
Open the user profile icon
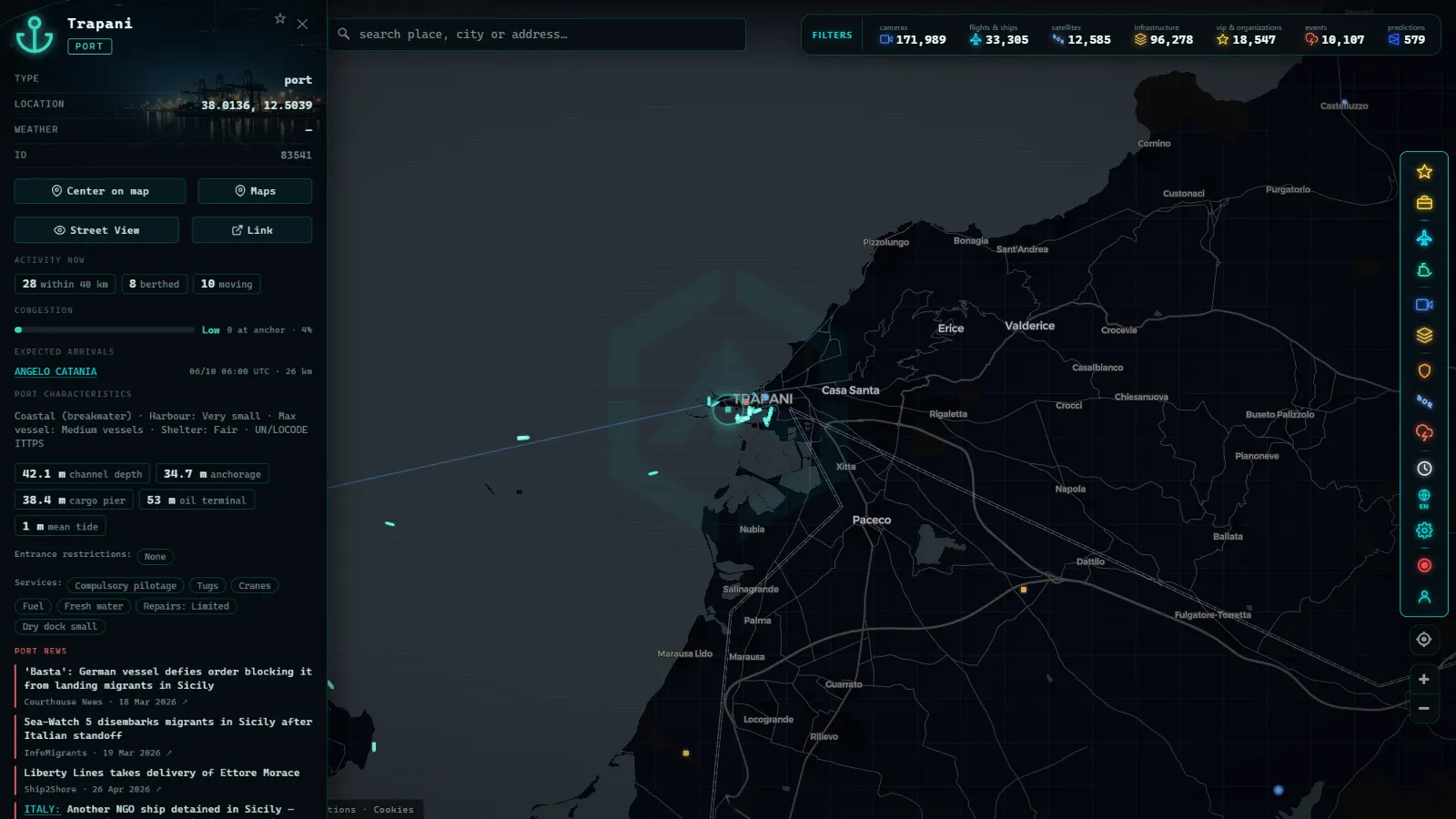click(x=1424, y=597)
